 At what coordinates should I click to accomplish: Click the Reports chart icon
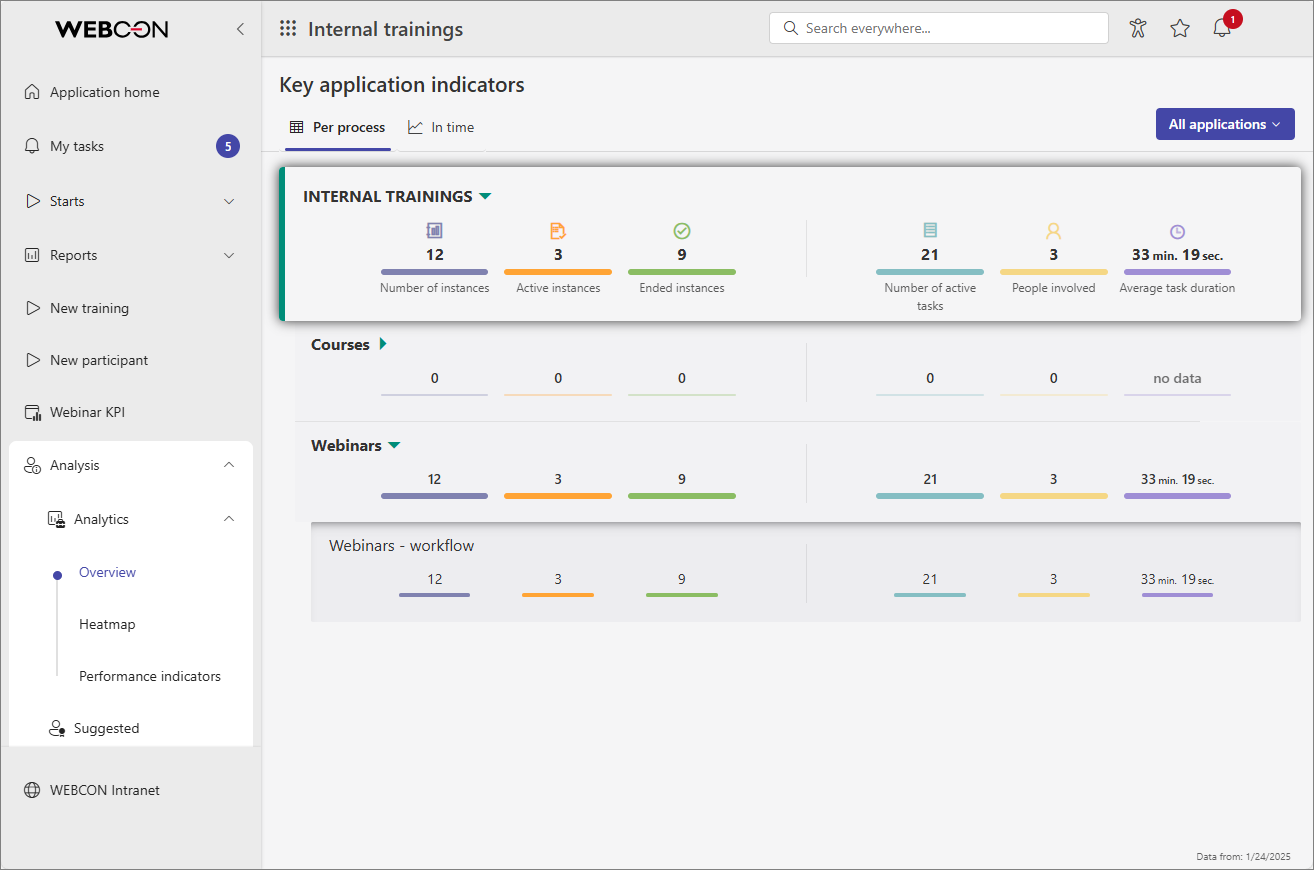point(32,255)
